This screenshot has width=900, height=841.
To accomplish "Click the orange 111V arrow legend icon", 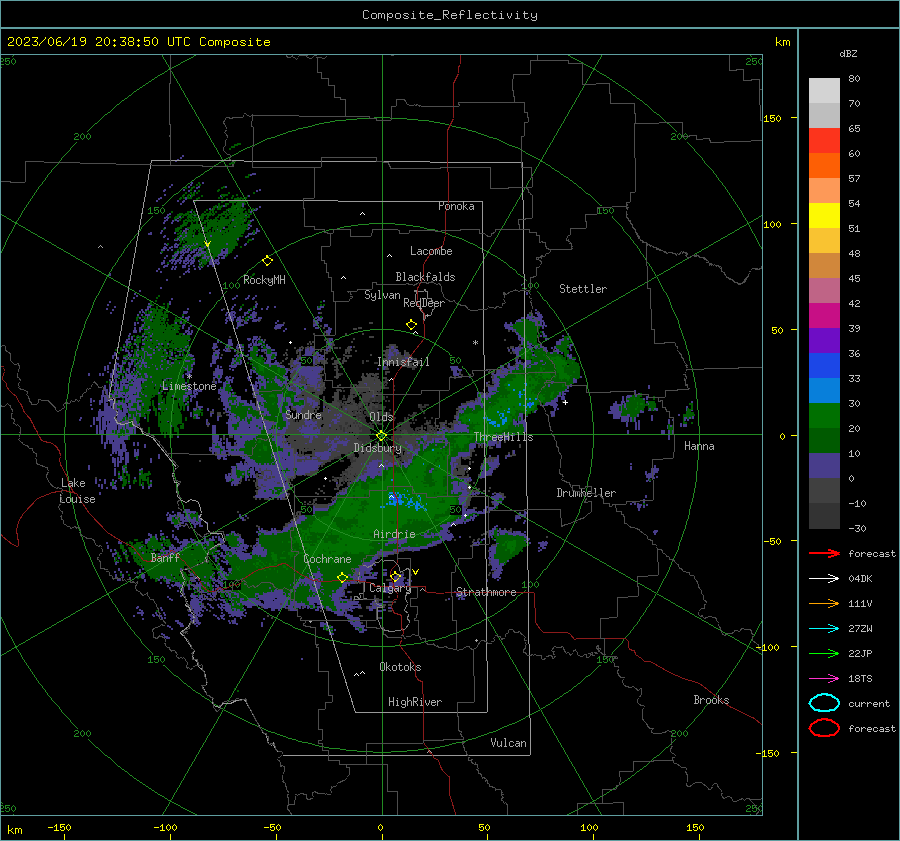I will tap(824, 603).
